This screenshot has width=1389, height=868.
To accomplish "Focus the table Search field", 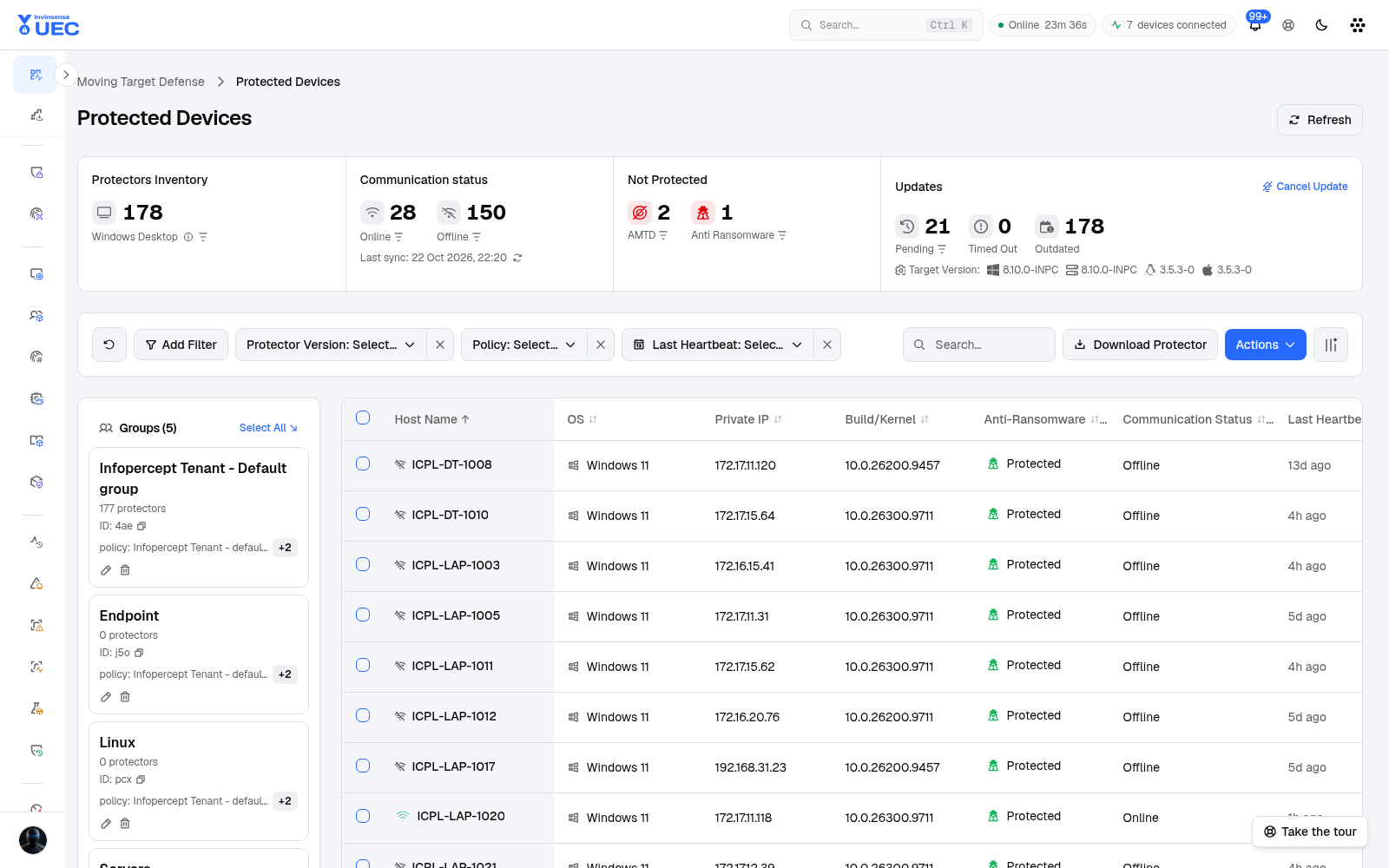I will pyautogui.click(x=979, y=345).
